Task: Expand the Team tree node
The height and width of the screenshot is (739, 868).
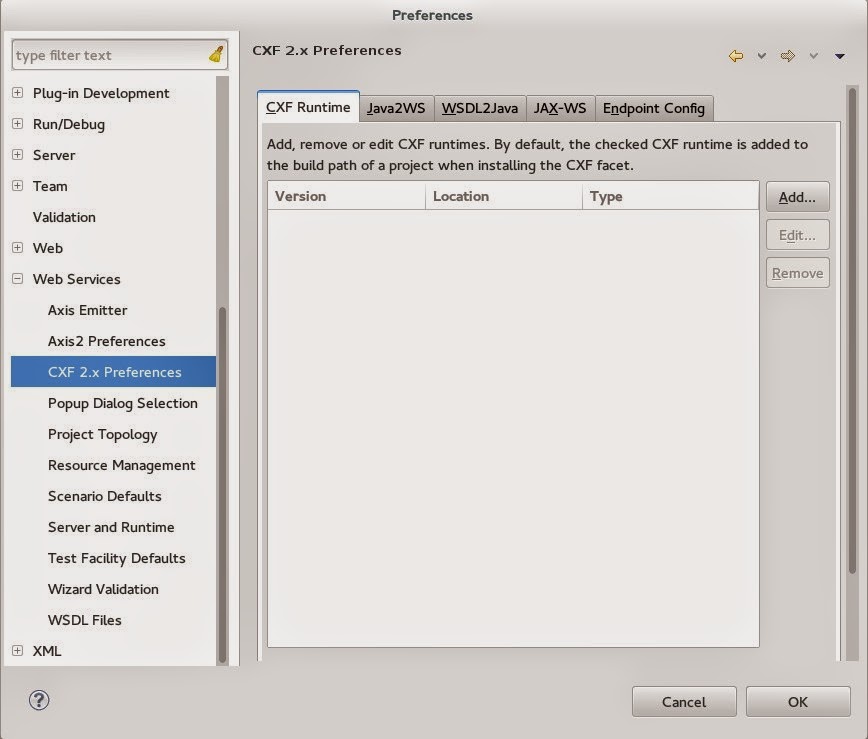Action: tap(18, 185)
